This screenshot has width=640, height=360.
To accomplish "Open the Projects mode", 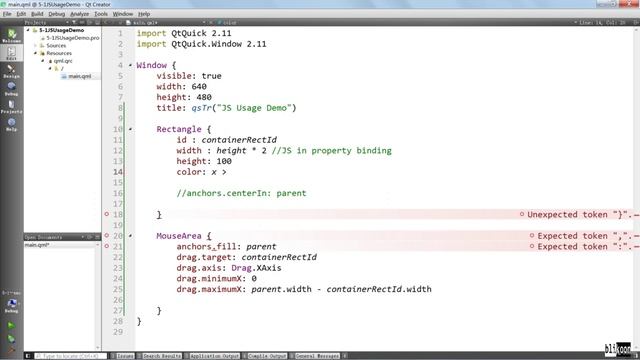I will [x=11, y=107].
